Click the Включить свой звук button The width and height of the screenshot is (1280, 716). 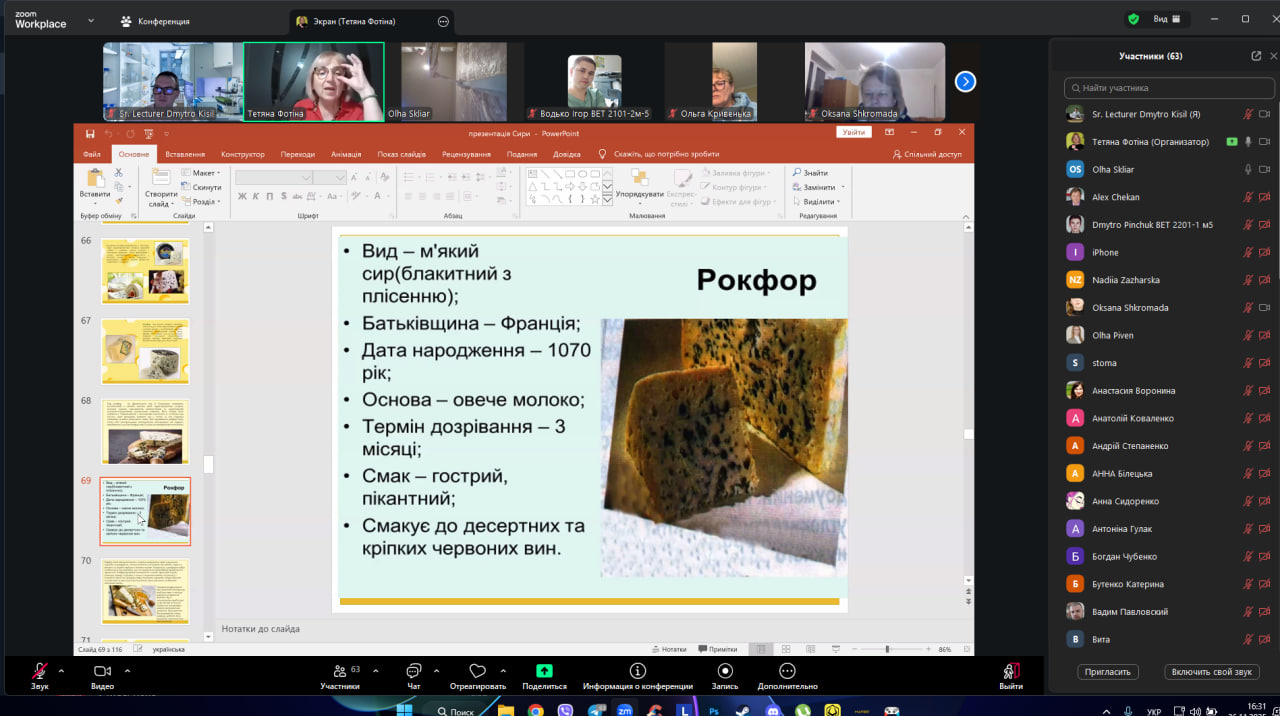pyautogui.click(x=1211, y=672)
